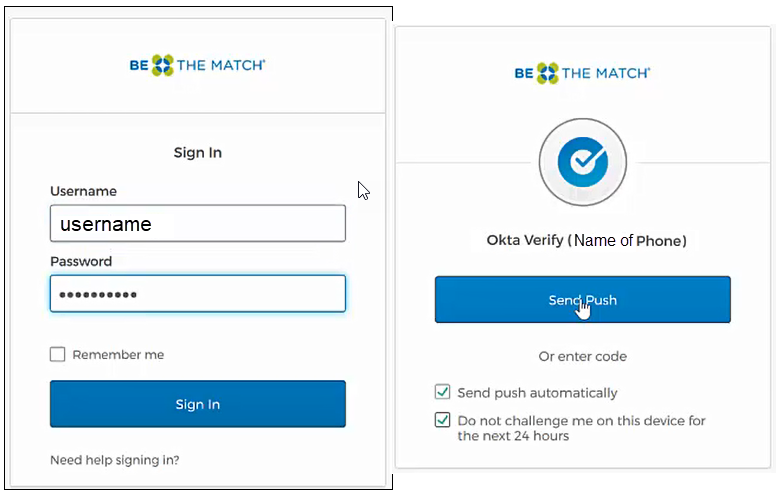Image resolution: width=776 pixels, height=495 pixels.
Task: Click the 'Okta Verify (Name of Phone)' text
Action: pos(586,241)
